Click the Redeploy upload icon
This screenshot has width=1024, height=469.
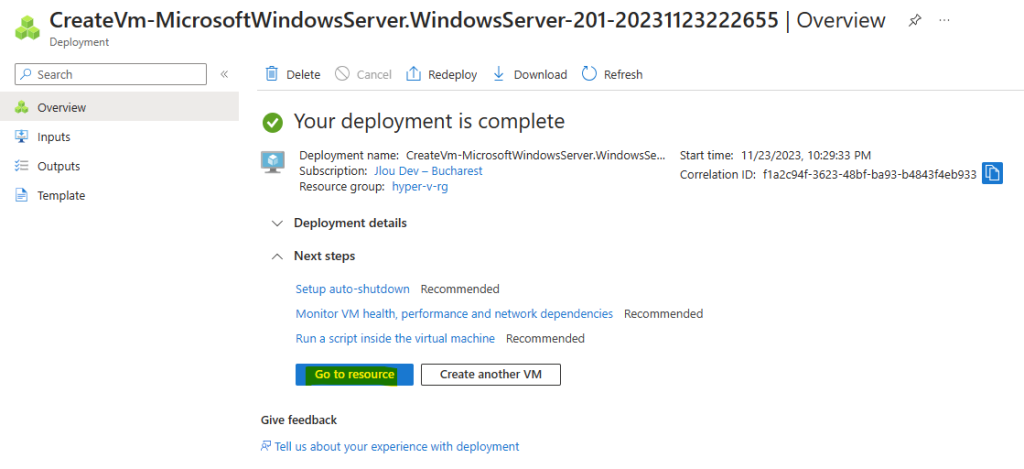(x=413, y=74)
